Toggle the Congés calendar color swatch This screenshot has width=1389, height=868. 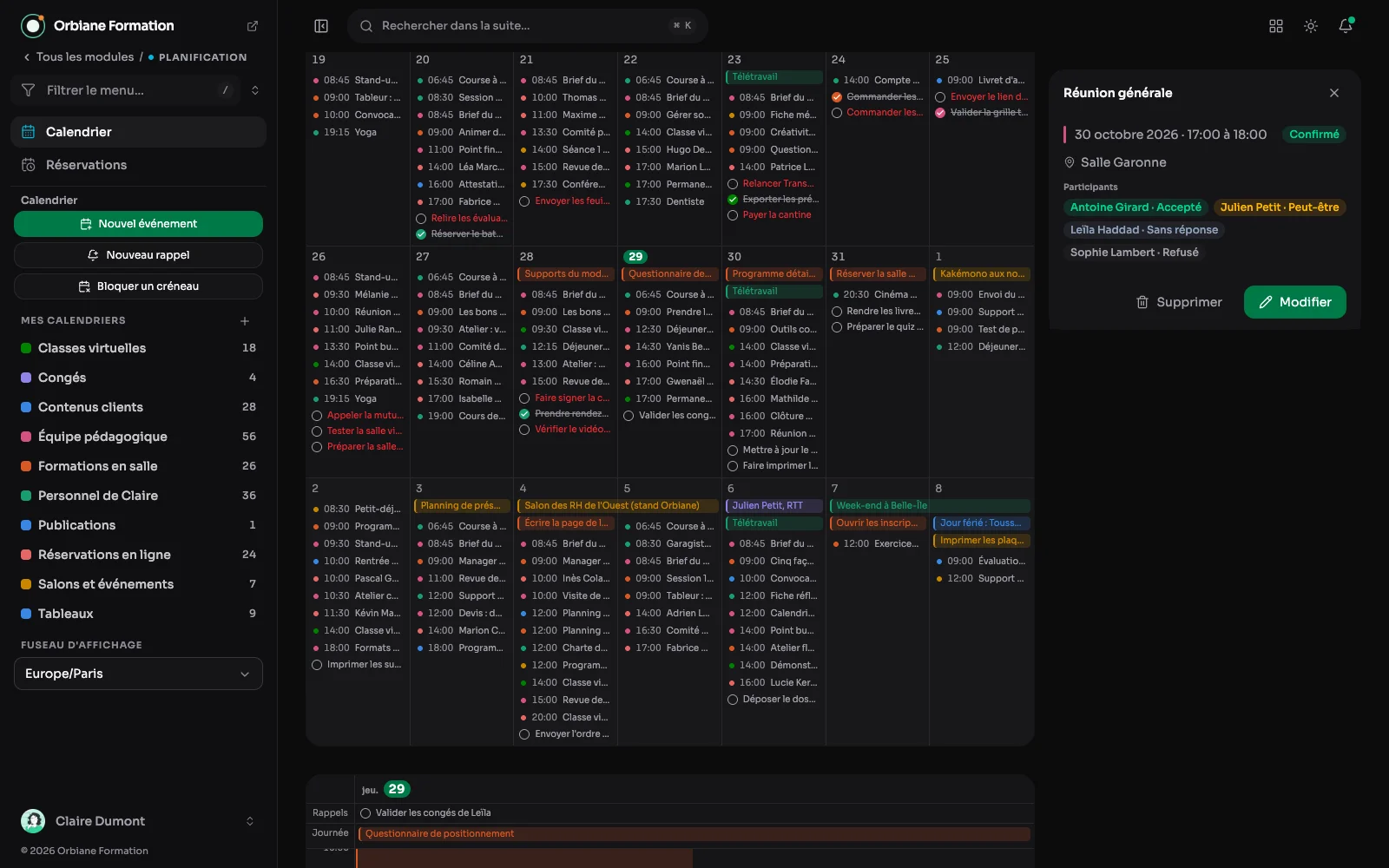tap(26, 378)
